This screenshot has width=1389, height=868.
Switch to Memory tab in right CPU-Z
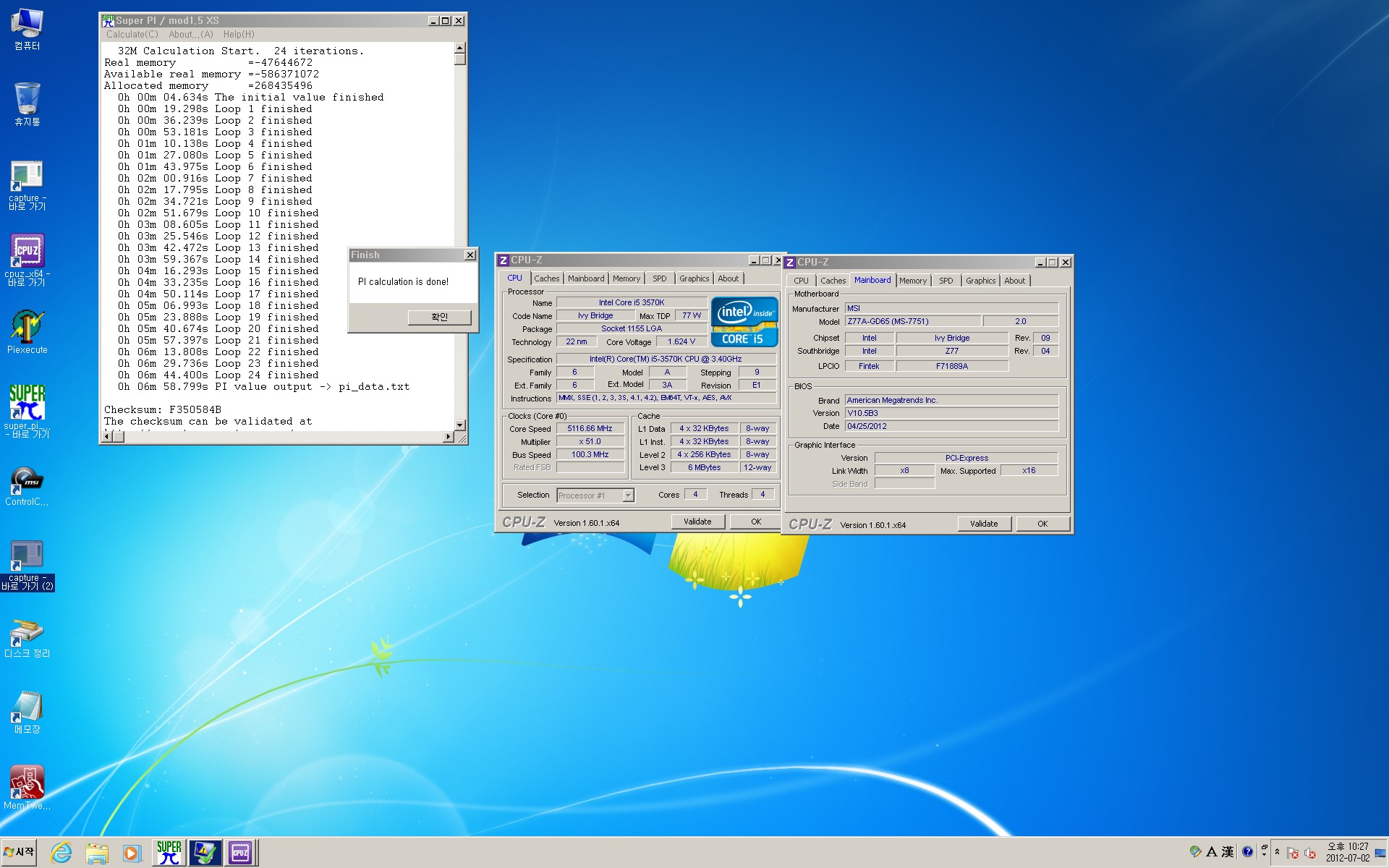click(x=913, y=281)
